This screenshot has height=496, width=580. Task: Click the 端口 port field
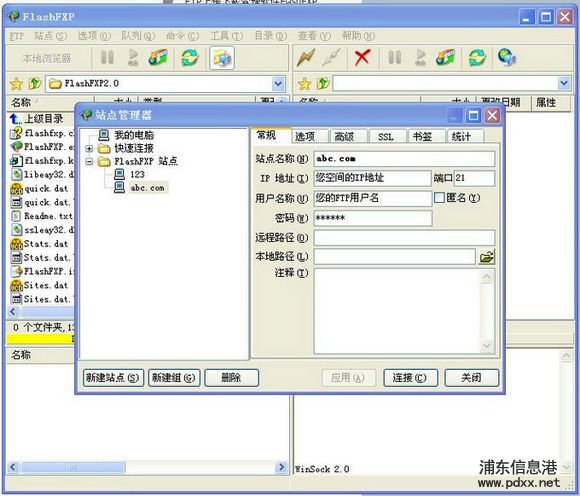point(474,178)
